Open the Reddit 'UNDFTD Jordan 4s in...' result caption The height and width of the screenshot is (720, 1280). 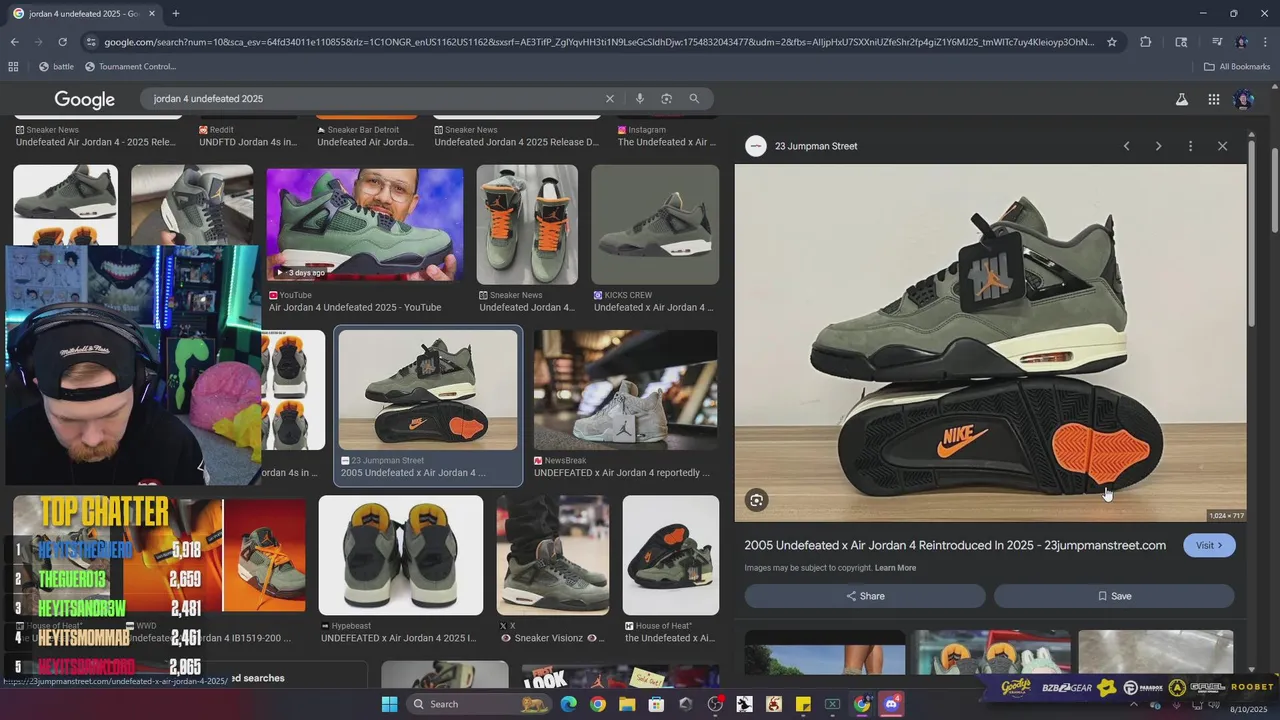[x=248, y=142]
